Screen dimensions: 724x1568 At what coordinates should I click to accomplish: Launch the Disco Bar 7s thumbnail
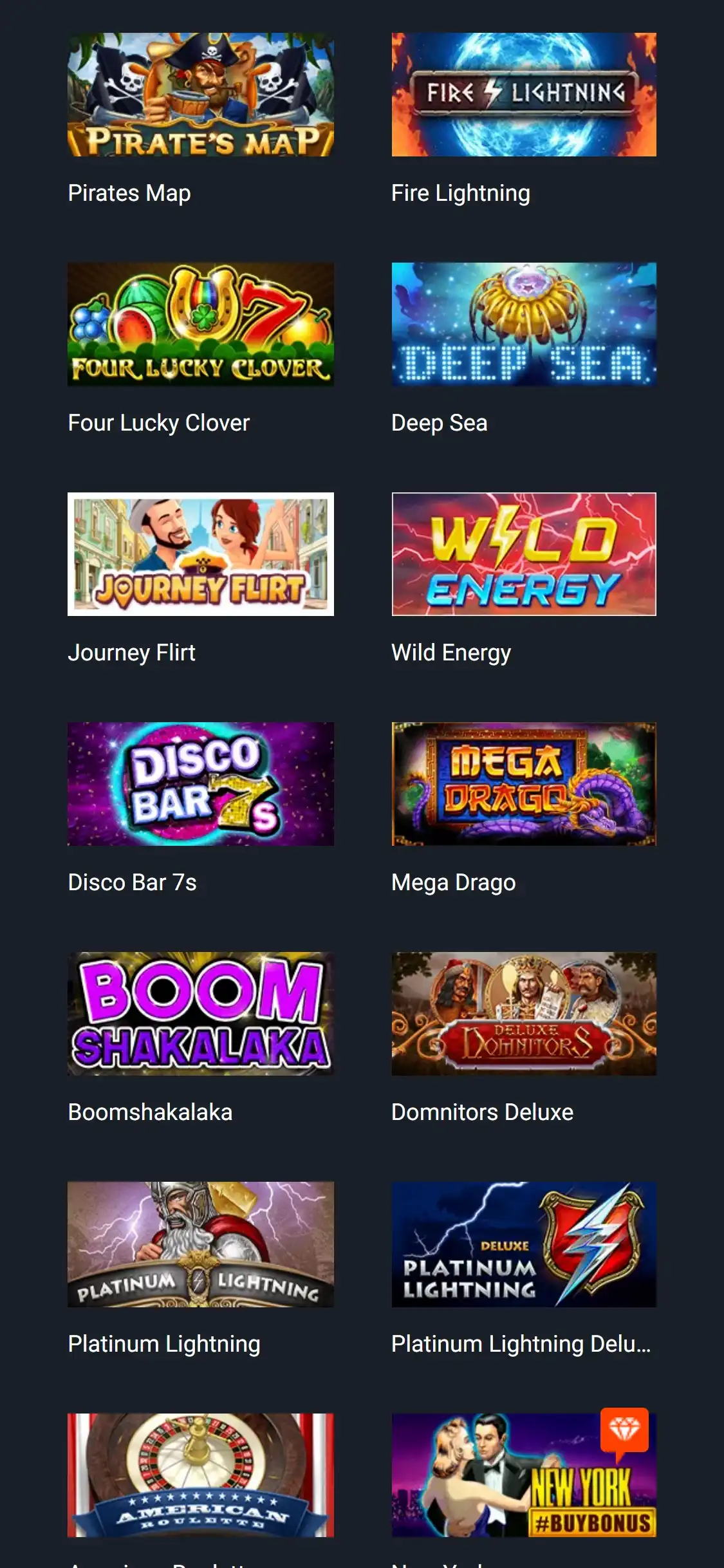point(201,784)
